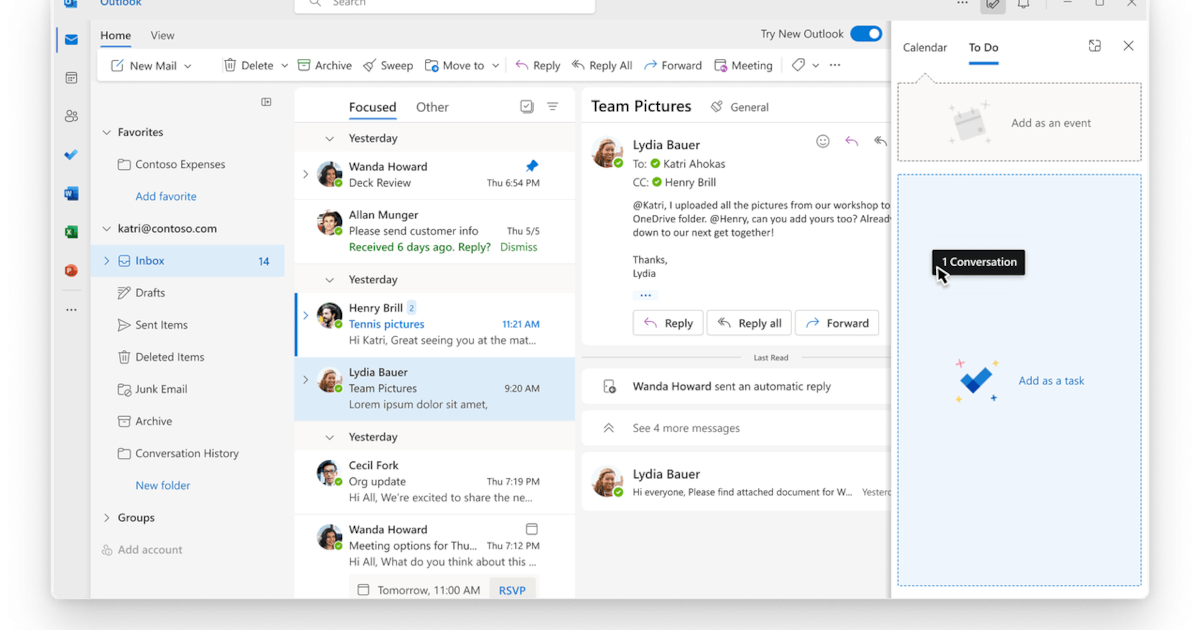Screen dimensions: 1200x630
Task: Select the Other inbox tab
Action: 432,107
